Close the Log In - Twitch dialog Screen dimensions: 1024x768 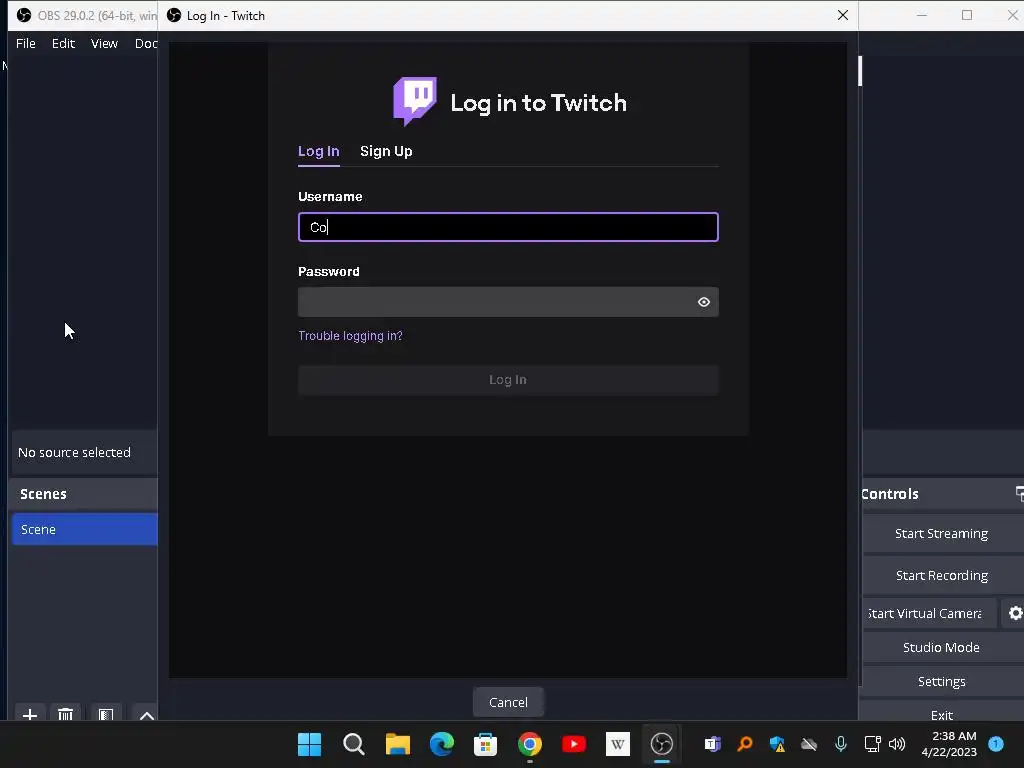pos(842,15)
